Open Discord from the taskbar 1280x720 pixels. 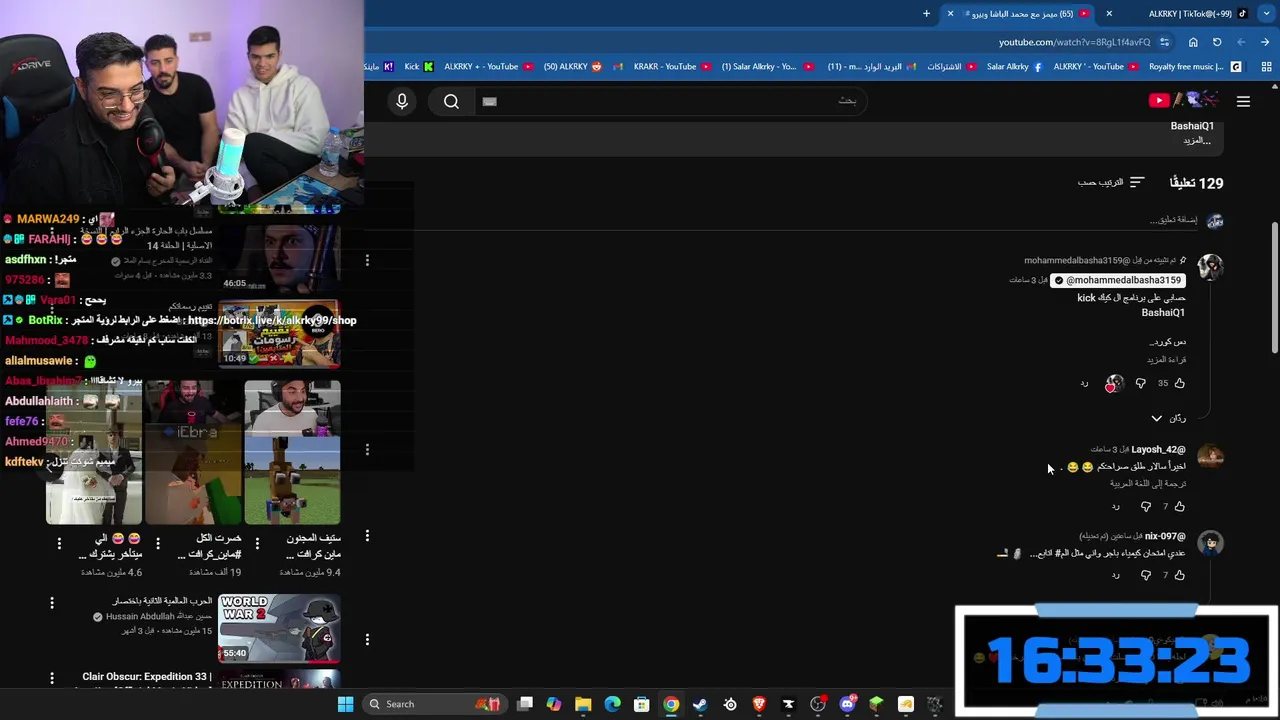click(x=847, y=704)
